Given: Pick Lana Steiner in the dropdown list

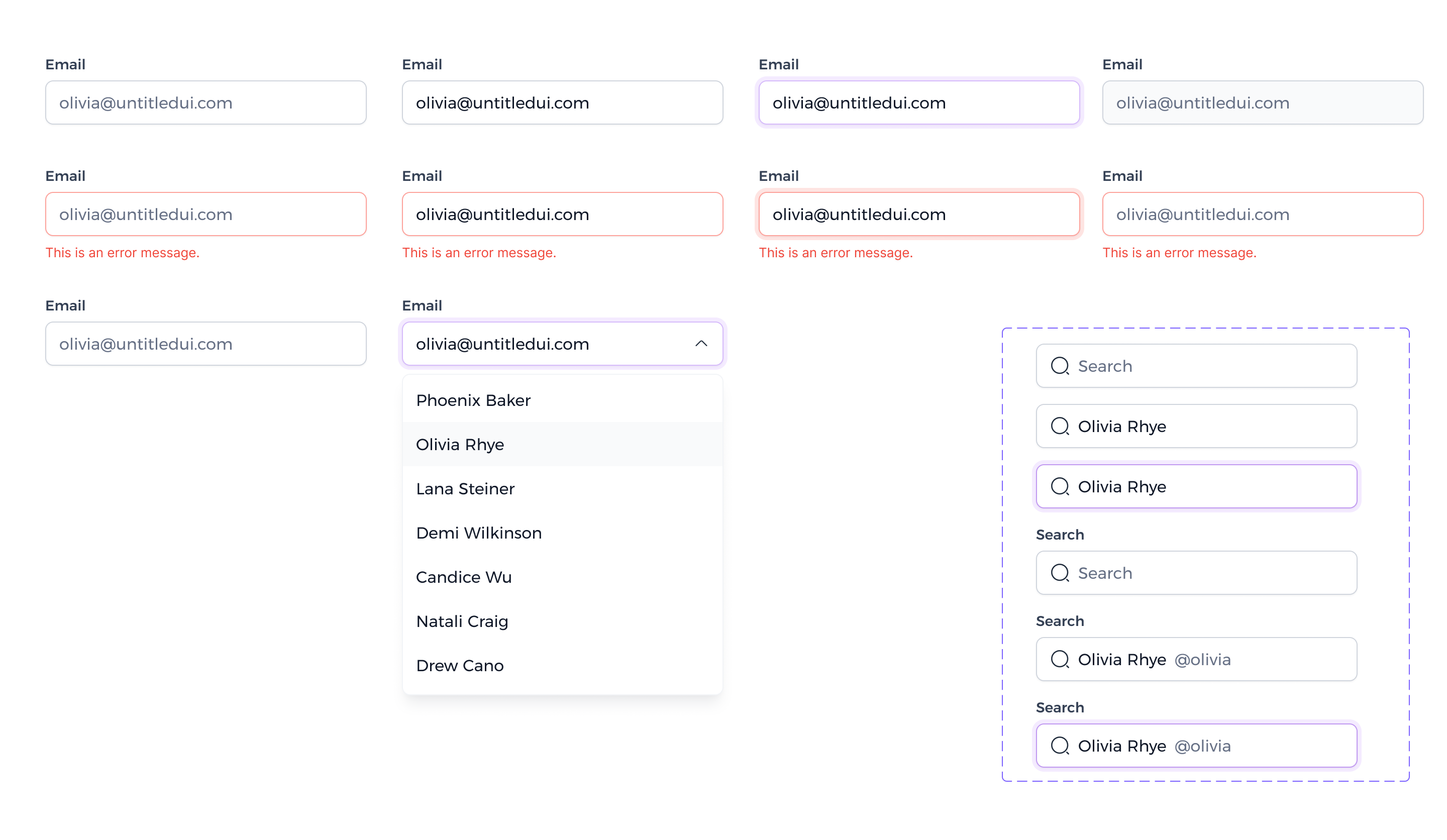Looking at the screenshot, I should 562,489.
